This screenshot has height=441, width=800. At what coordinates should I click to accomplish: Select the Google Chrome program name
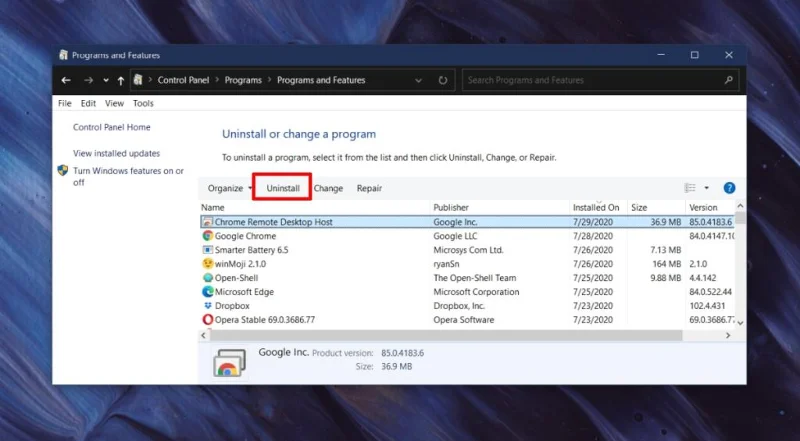[245, 236]
